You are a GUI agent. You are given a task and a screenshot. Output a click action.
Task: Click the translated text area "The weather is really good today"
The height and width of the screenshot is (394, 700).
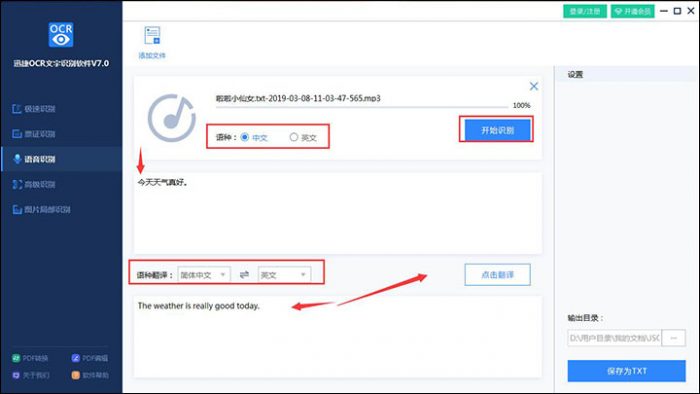[338, 336]
